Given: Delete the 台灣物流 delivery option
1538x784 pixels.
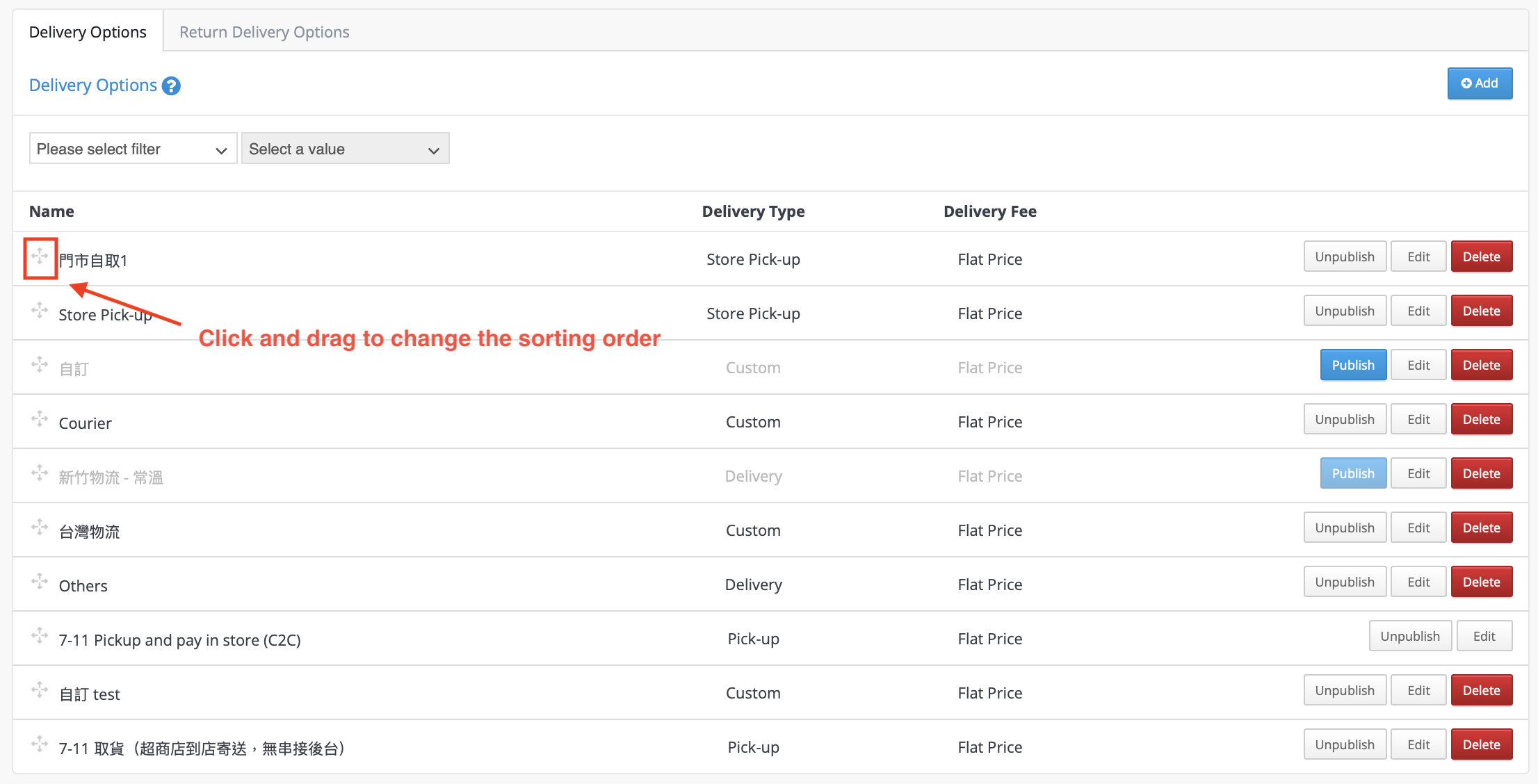Looking at the screenshot, I should 1482,528.
